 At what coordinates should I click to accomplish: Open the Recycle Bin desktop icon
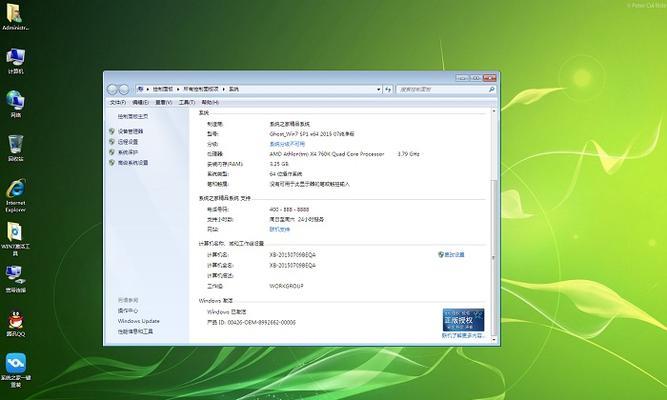pos(15,148)
